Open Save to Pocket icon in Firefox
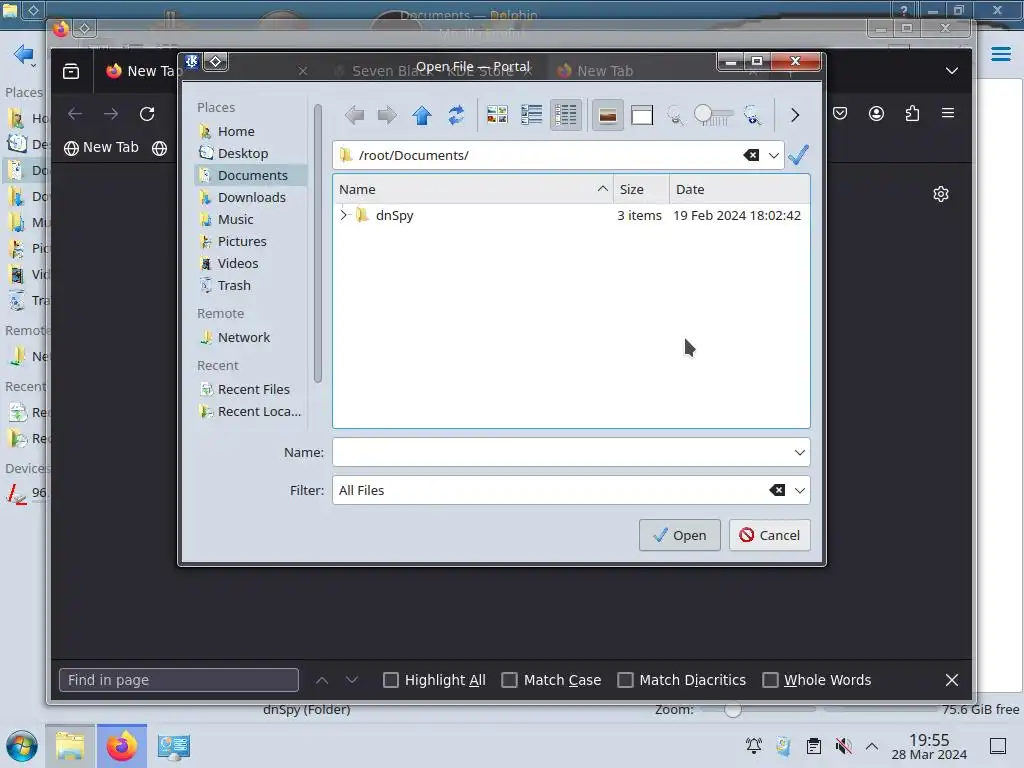Viewport: 1024px width, 768px height. click(840, 113)
